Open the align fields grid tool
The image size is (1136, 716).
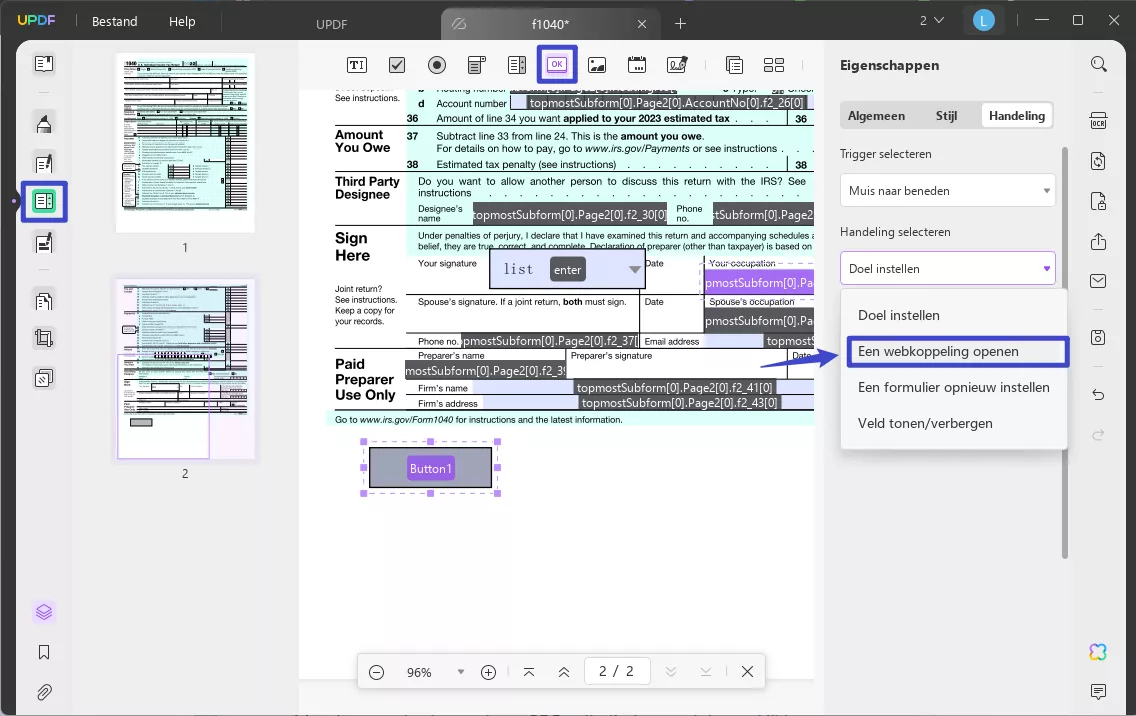click(x=774, y=65)
